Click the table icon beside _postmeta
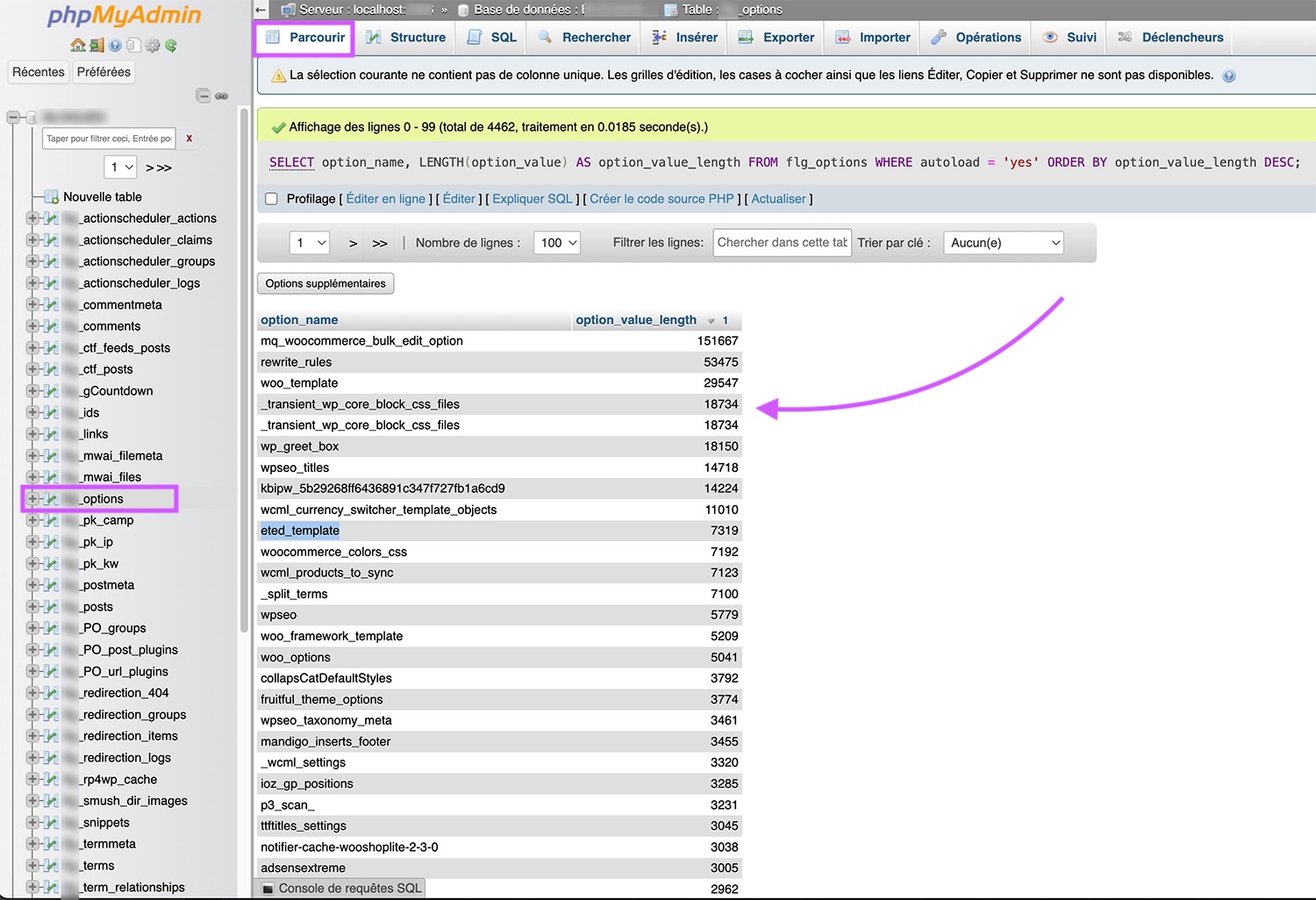Image resolution: width=1316 pixels, height=900 pixels. tap(51, 585)
